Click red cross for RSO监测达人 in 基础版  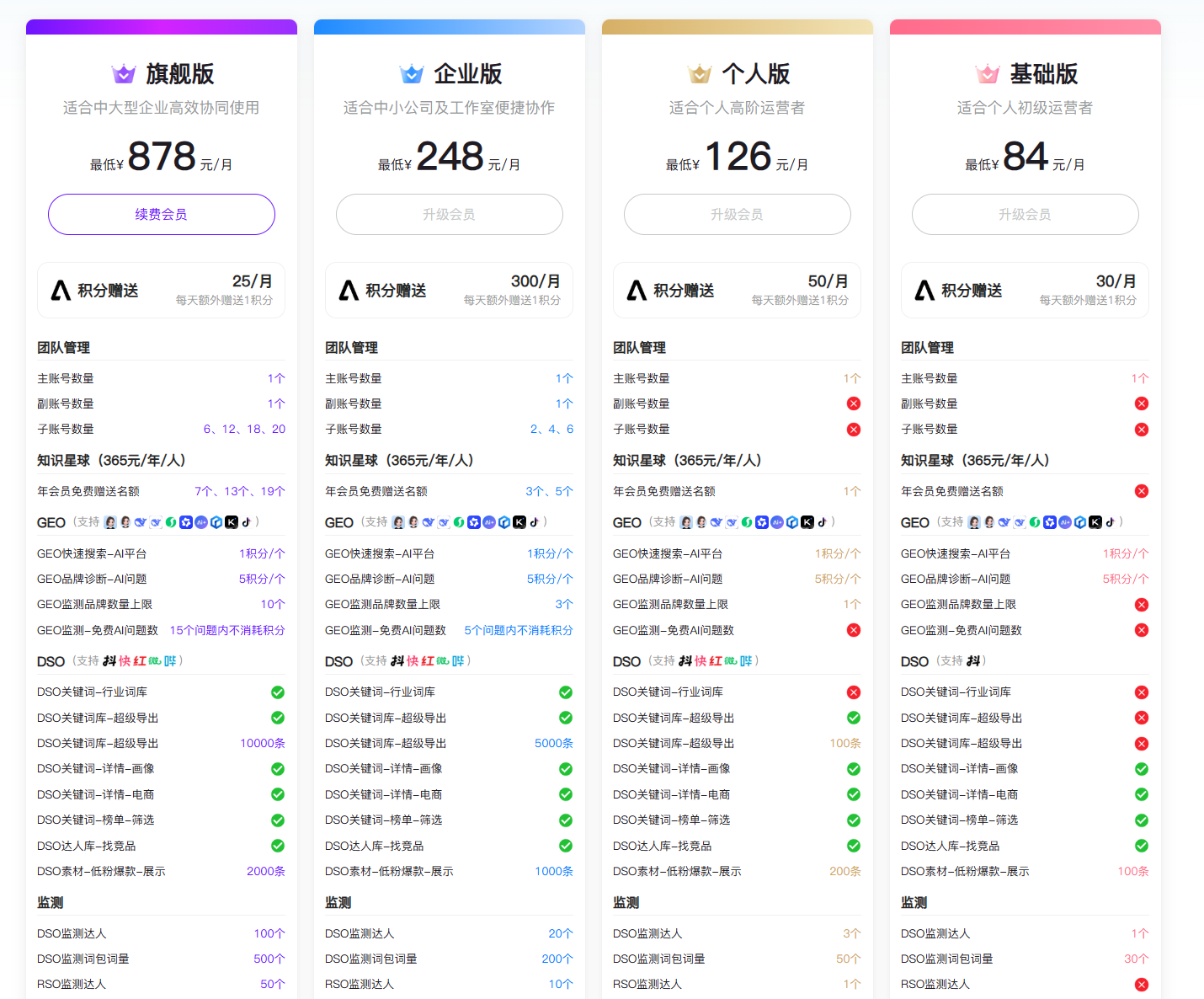point(1142,985)
